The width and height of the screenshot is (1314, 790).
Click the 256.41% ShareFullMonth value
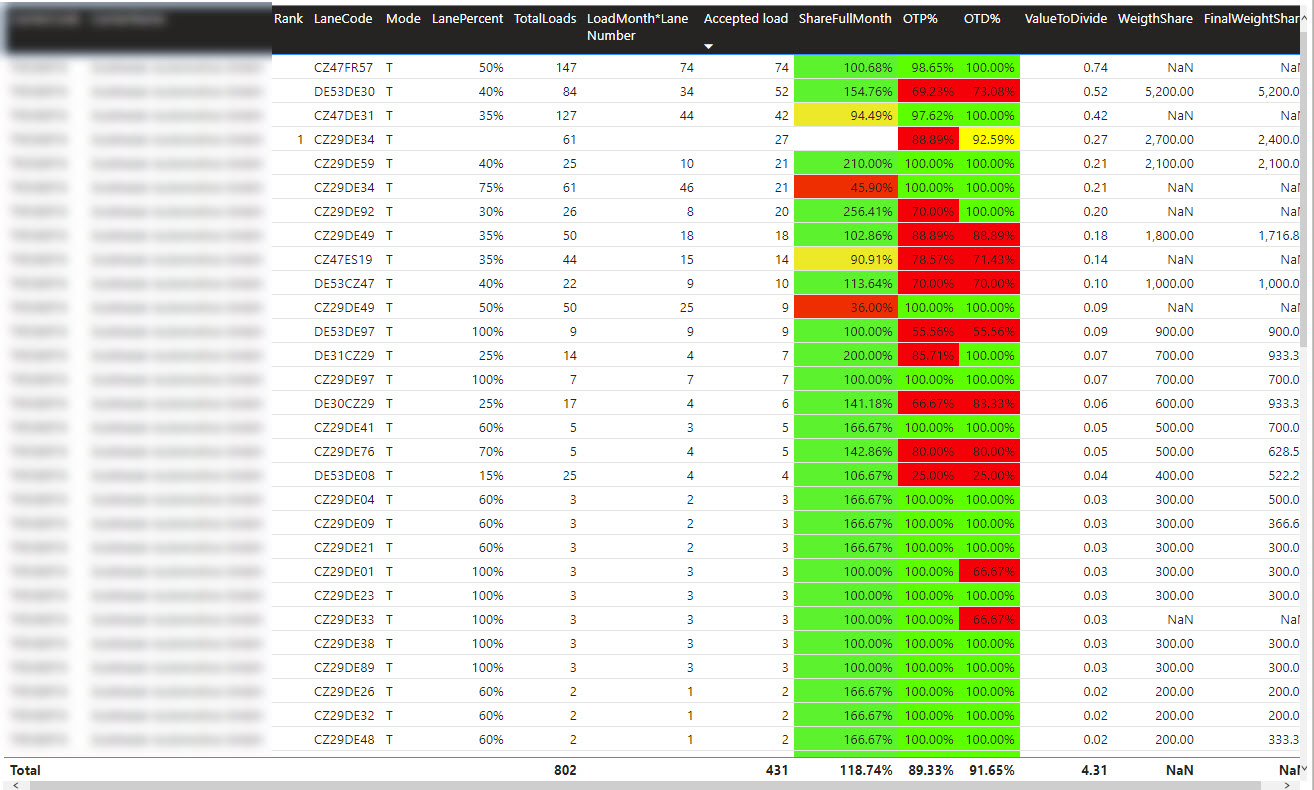(x=867, y=211)
